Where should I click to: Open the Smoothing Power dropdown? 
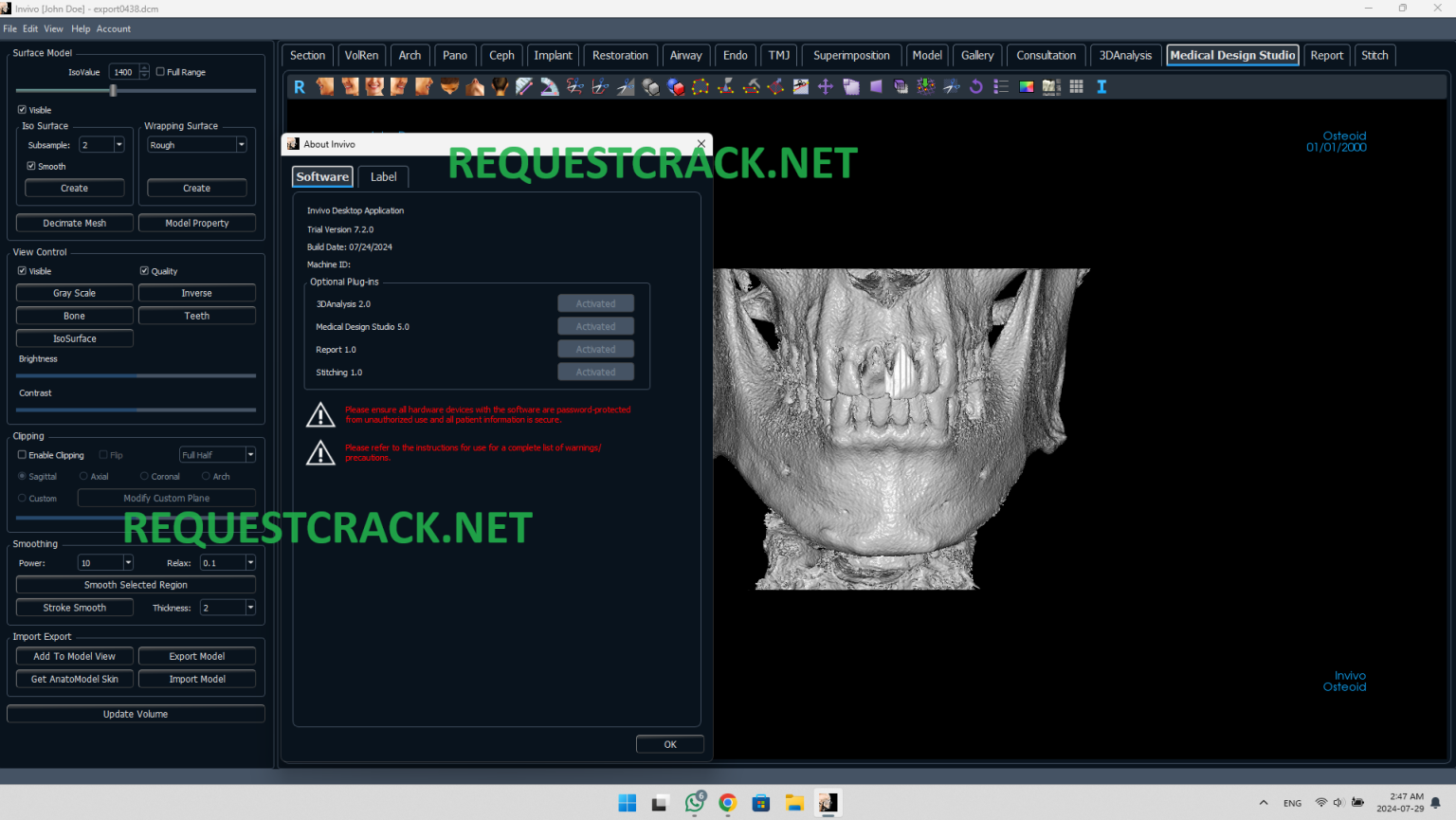126,561
